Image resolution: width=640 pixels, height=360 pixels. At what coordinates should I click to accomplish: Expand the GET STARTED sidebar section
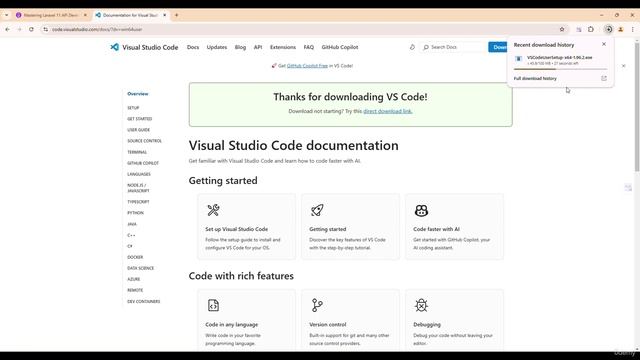point(140,119)
